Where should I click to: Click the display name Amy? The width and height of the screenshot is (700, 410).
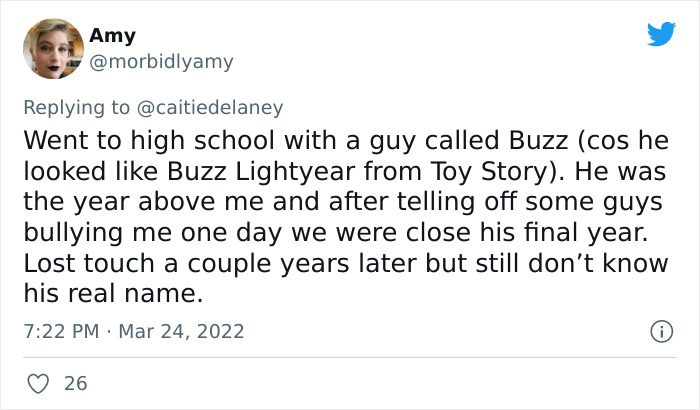pos(112,36)
